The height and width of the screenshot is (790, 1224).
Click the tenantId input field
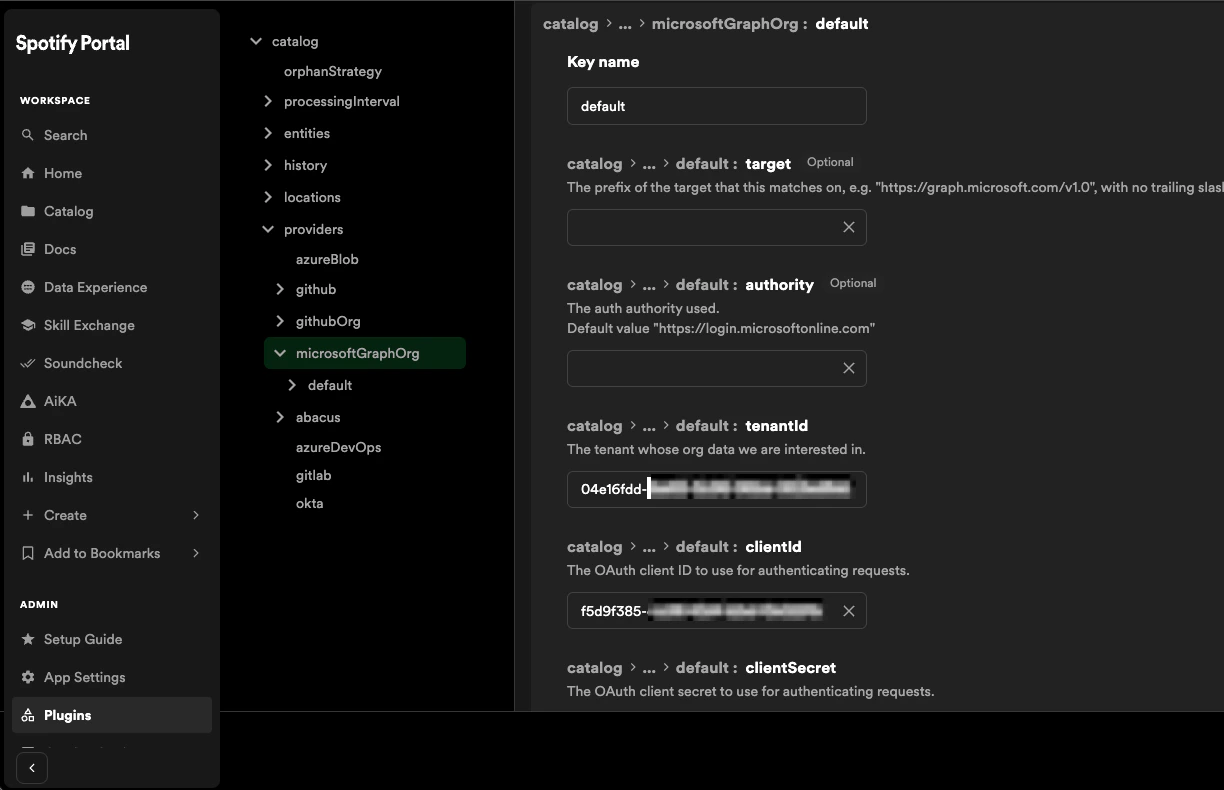[x=717, y=489]
